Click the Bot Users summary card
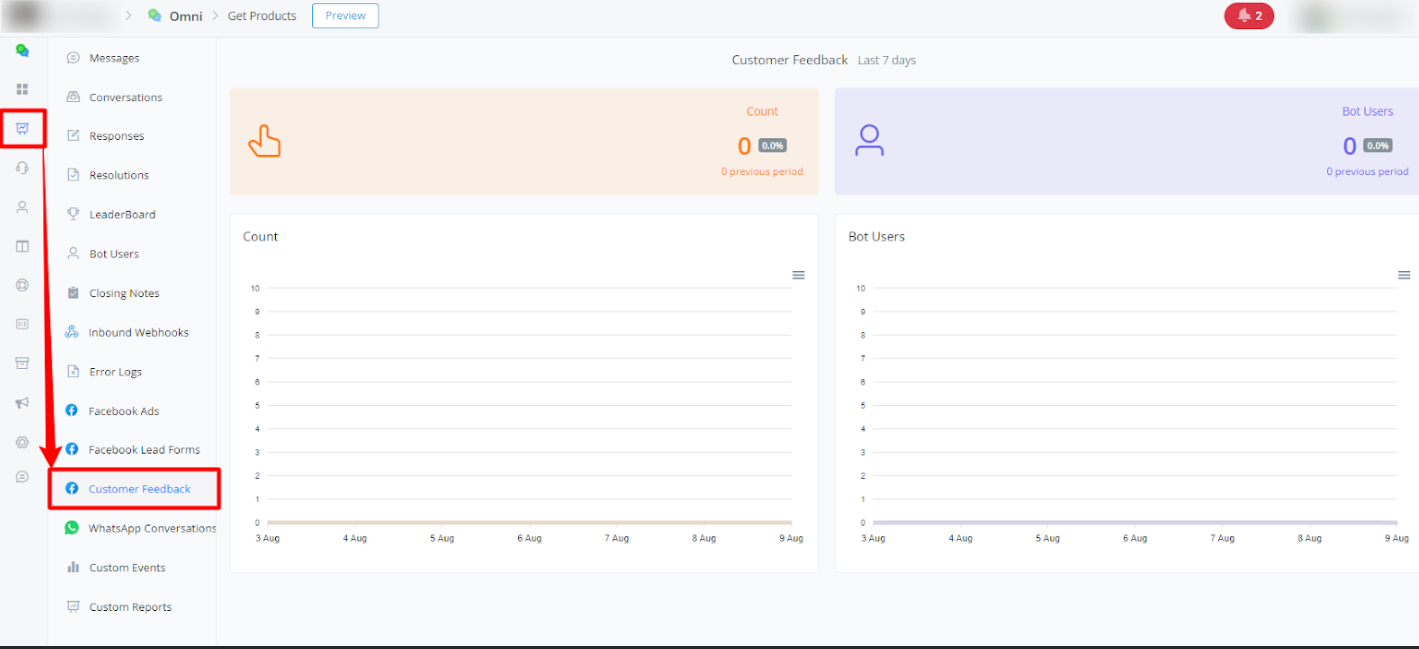The image size is (1419, 649). click(x=1126, y=141)
